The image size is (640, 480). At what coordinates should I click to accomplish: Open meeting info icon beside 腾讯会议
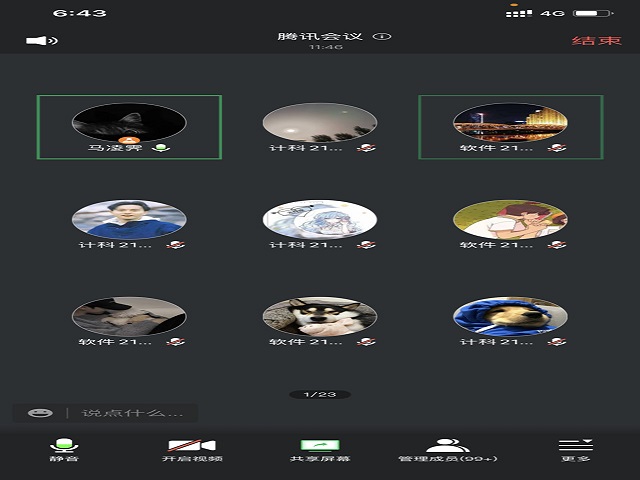(381, 37)
